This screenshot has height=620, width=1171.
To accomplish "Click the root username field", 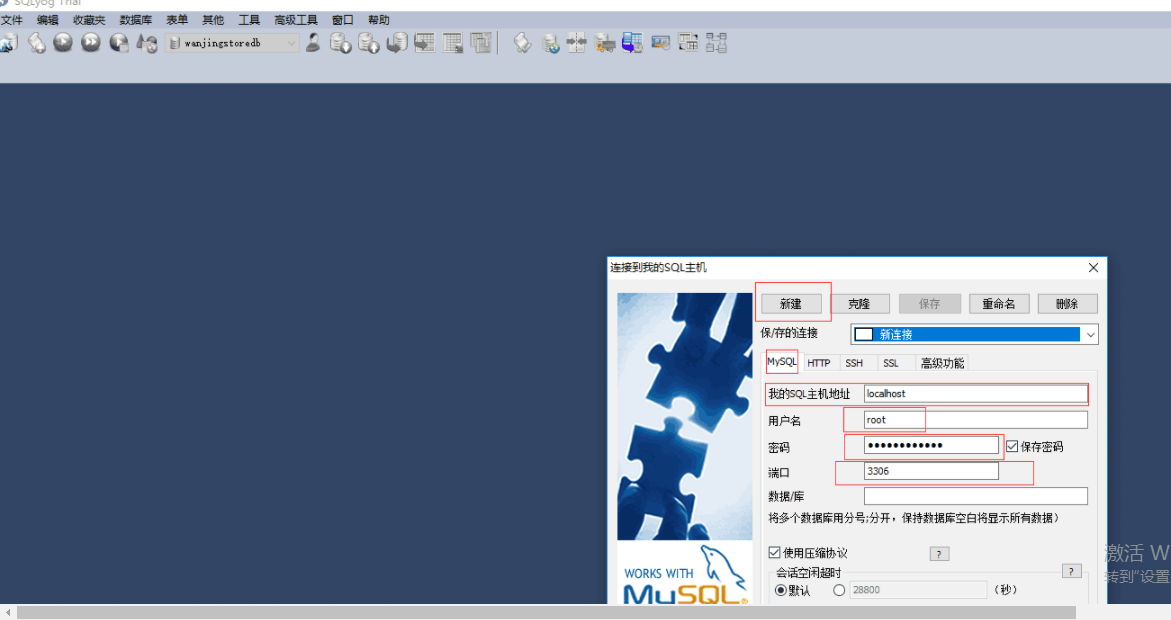I will 975,420.
